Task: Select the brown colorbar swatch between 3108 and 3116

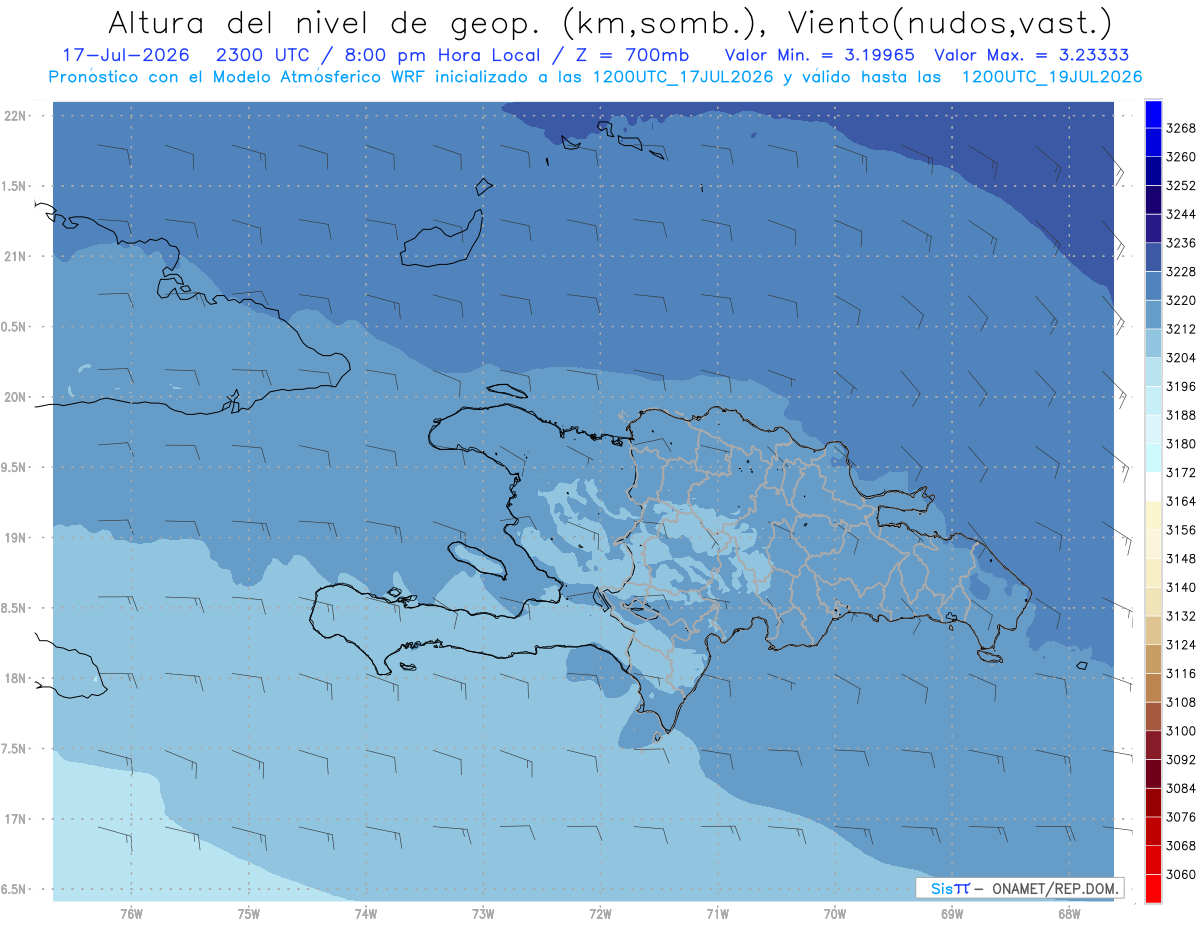Action: tap(1153, 688)
